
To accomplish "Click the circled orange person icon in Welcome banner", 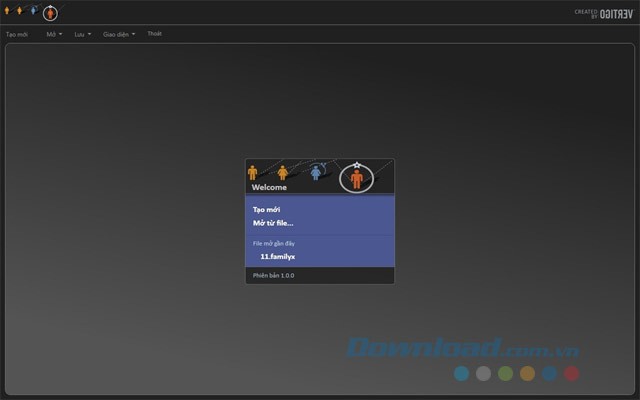I will [x=356, y=178].
